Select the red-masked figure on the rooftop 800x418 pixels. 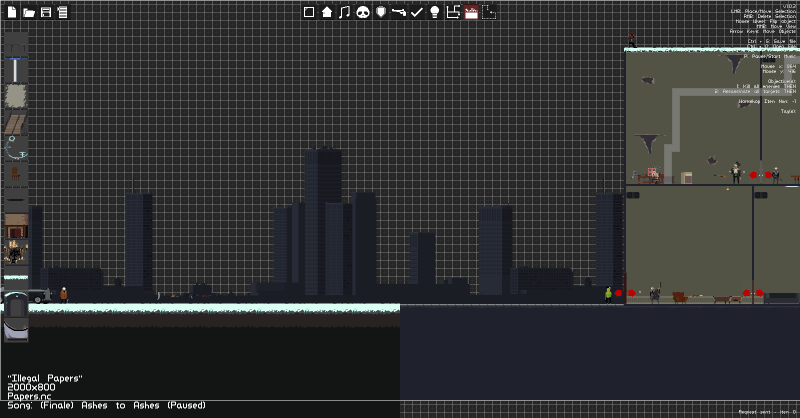click(x=632, y=41)
